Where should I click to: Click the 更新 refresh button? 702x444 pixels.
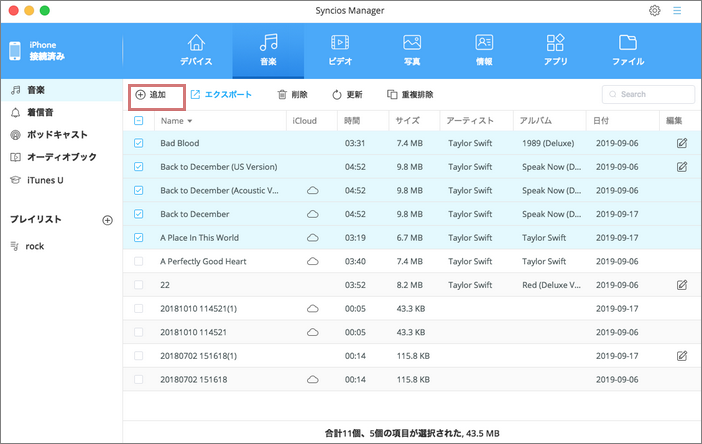click(347, 94)
